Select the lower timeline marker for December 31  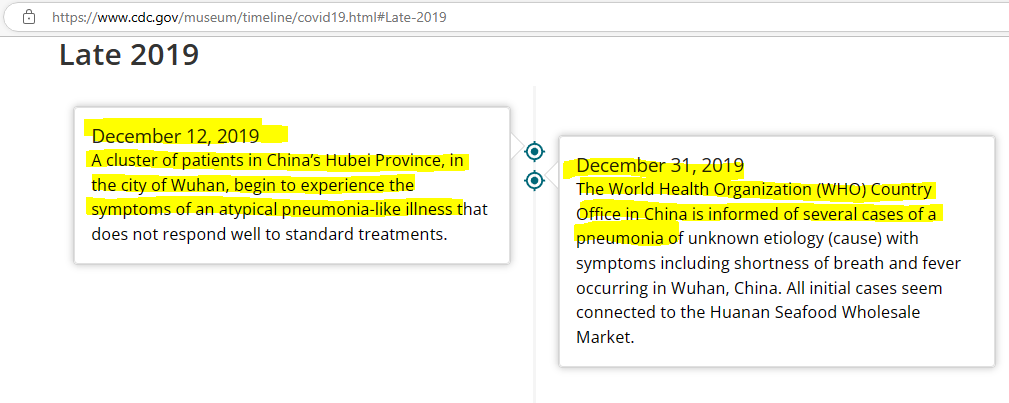click(534, 180)
